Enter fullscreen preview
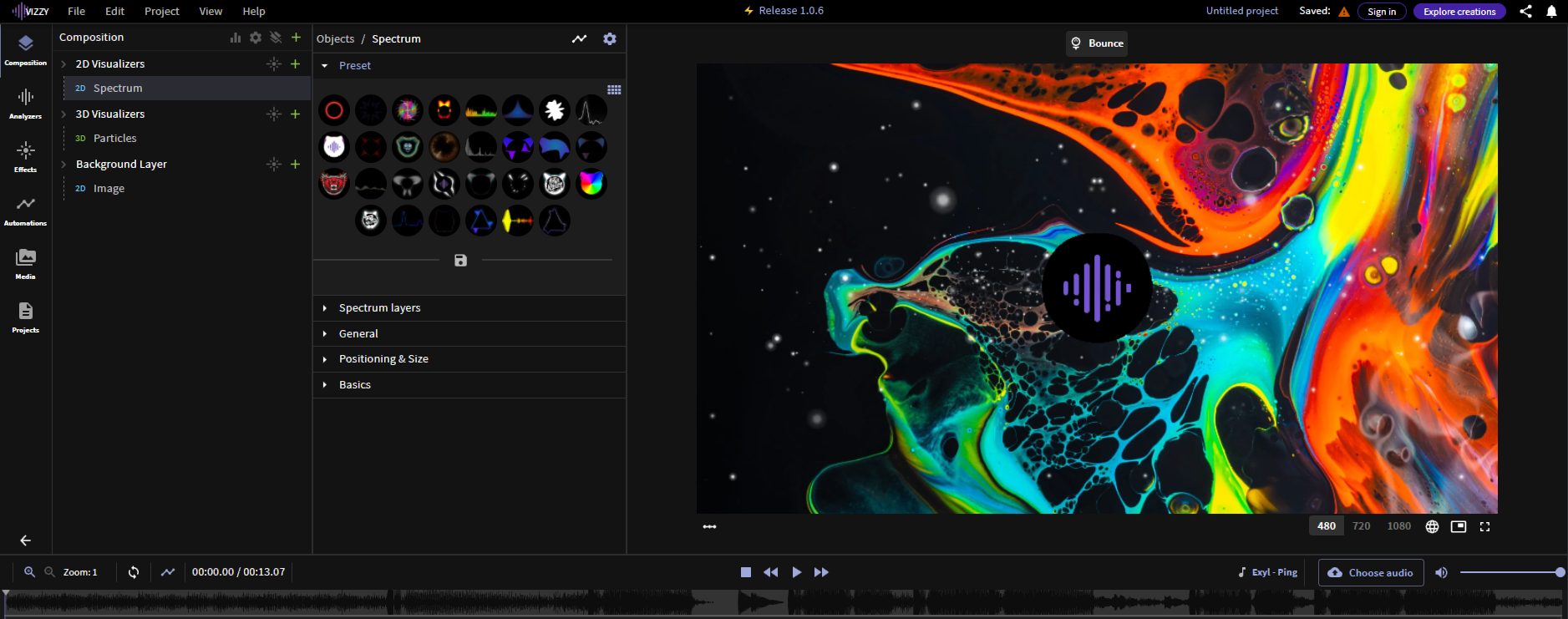Viewport: 1568px width, 619px height. [1484, 527]
